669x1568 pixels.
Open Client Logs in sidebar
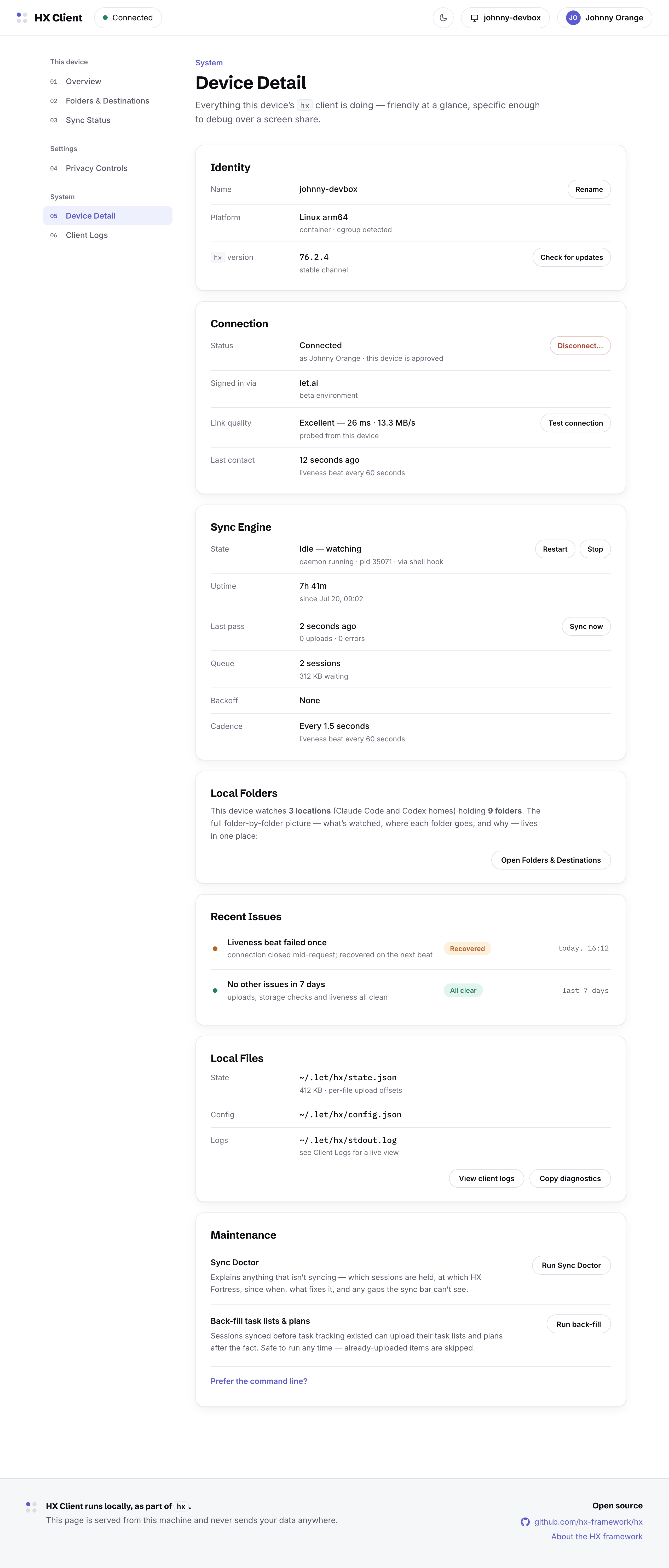coord(107,235)
